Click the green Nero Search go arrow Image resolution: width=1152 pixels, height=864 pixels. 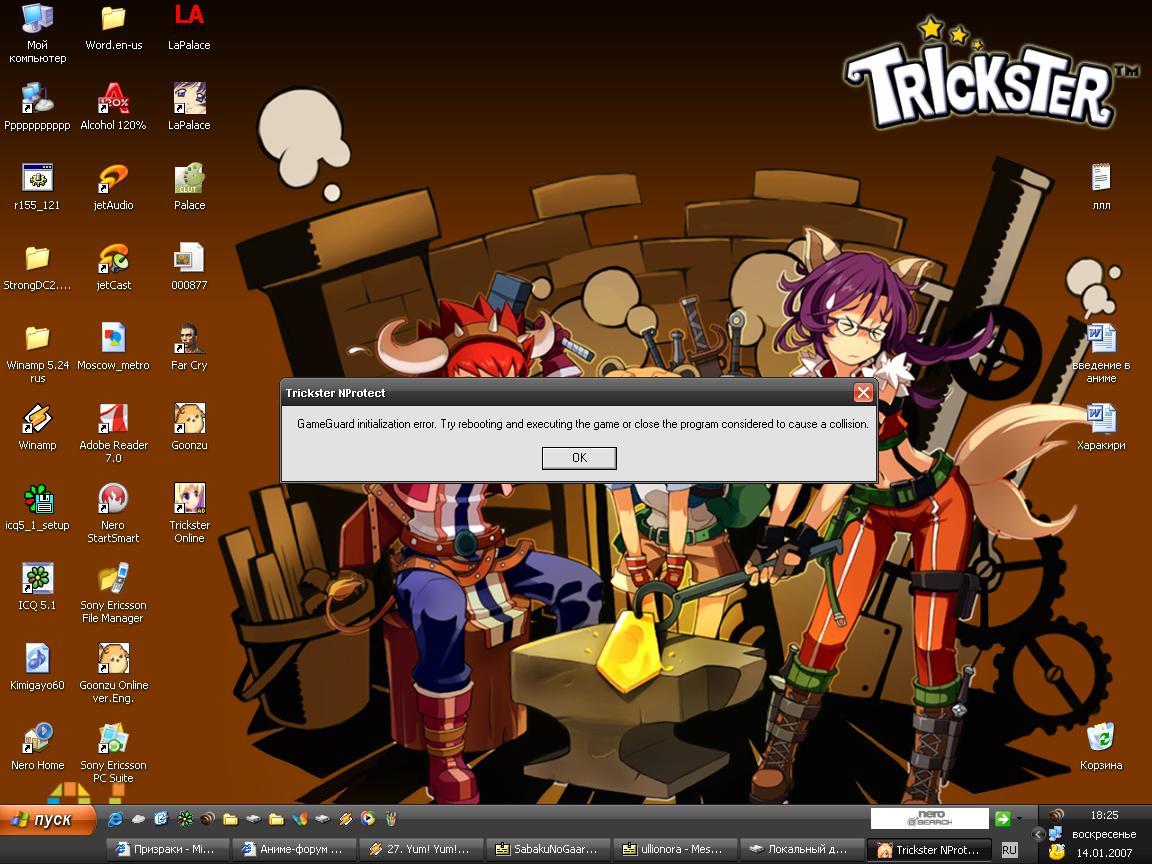pyautogui.click(x=1002, y=818)
